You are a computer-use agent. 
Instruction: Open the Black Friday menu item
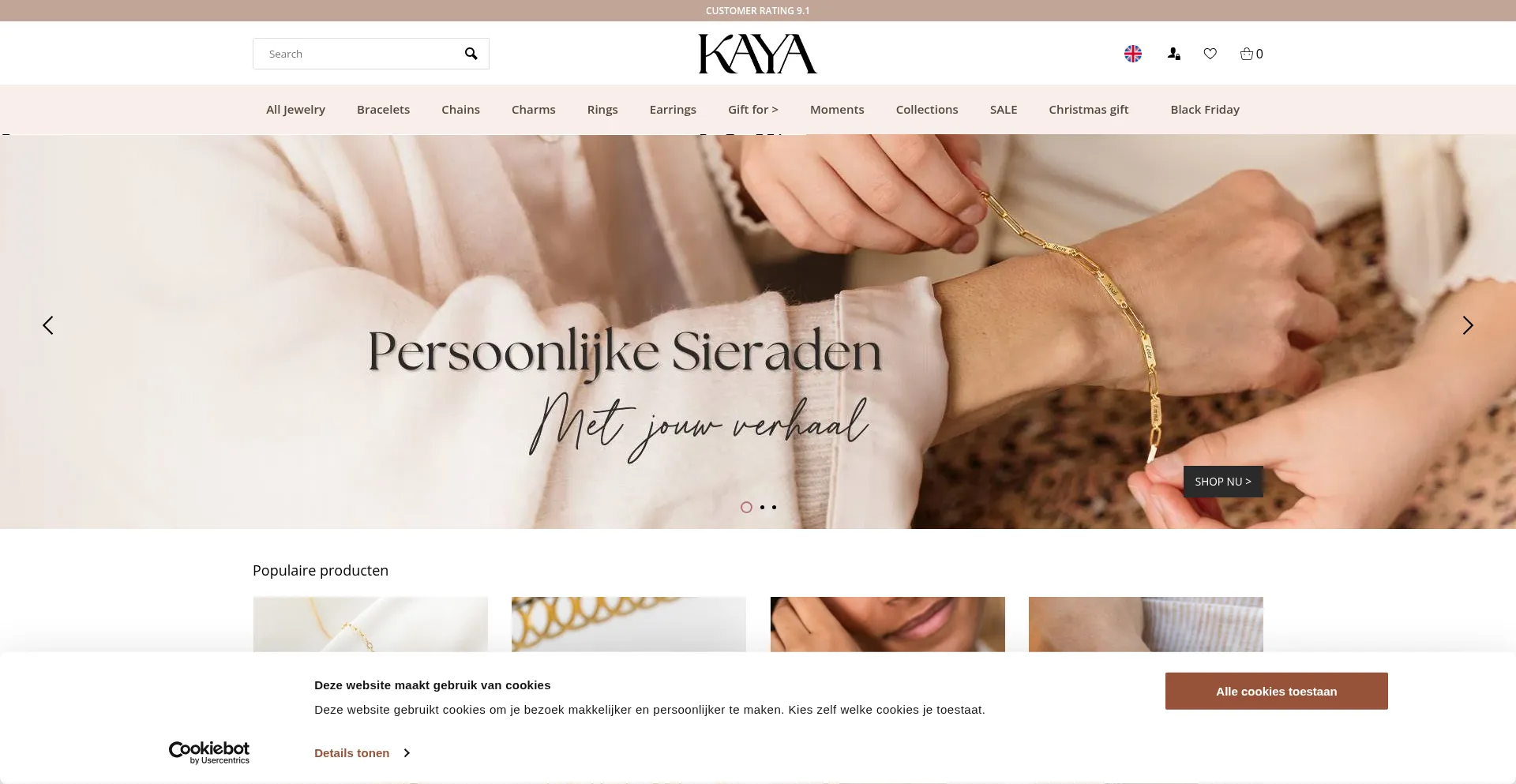pos(1205,110)
